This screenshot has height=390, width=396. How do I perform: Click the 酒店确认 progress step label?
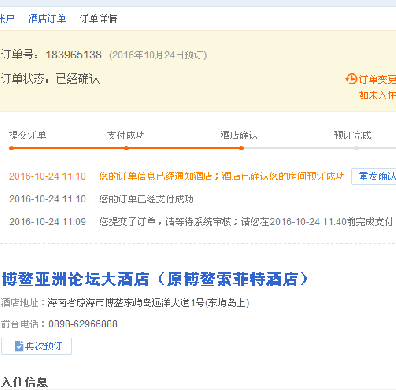239,135
